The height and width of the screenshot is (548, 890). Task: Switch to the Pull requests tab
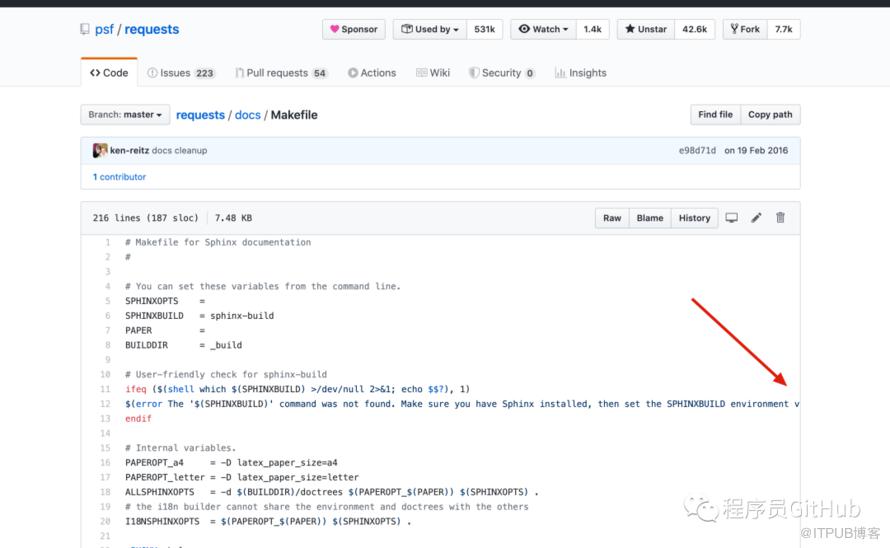coord(282,73)
